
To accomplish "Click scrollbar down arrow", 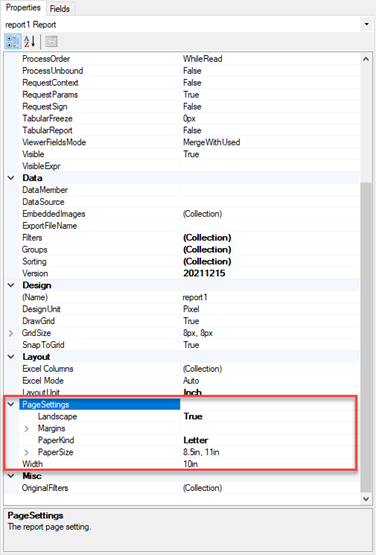I will (x=366, y=499).
